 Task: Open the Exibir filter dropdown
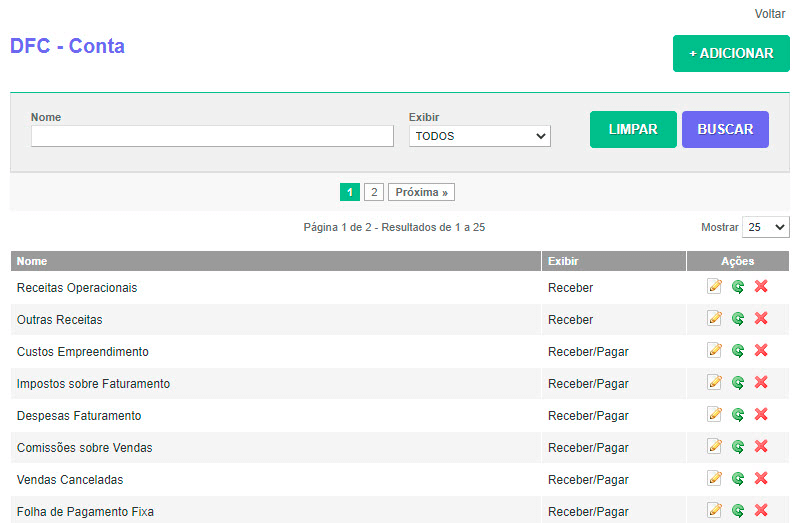point(479,136)
